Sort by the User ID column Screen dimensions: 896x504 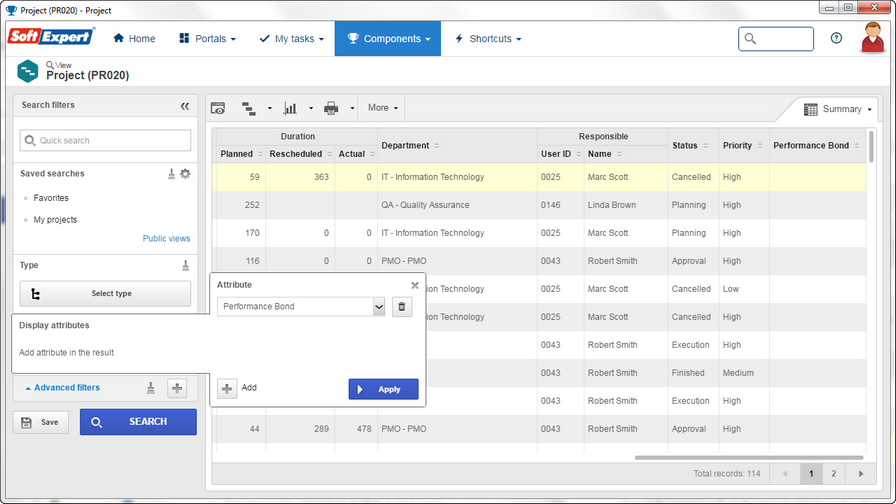(x=561, y=154)
